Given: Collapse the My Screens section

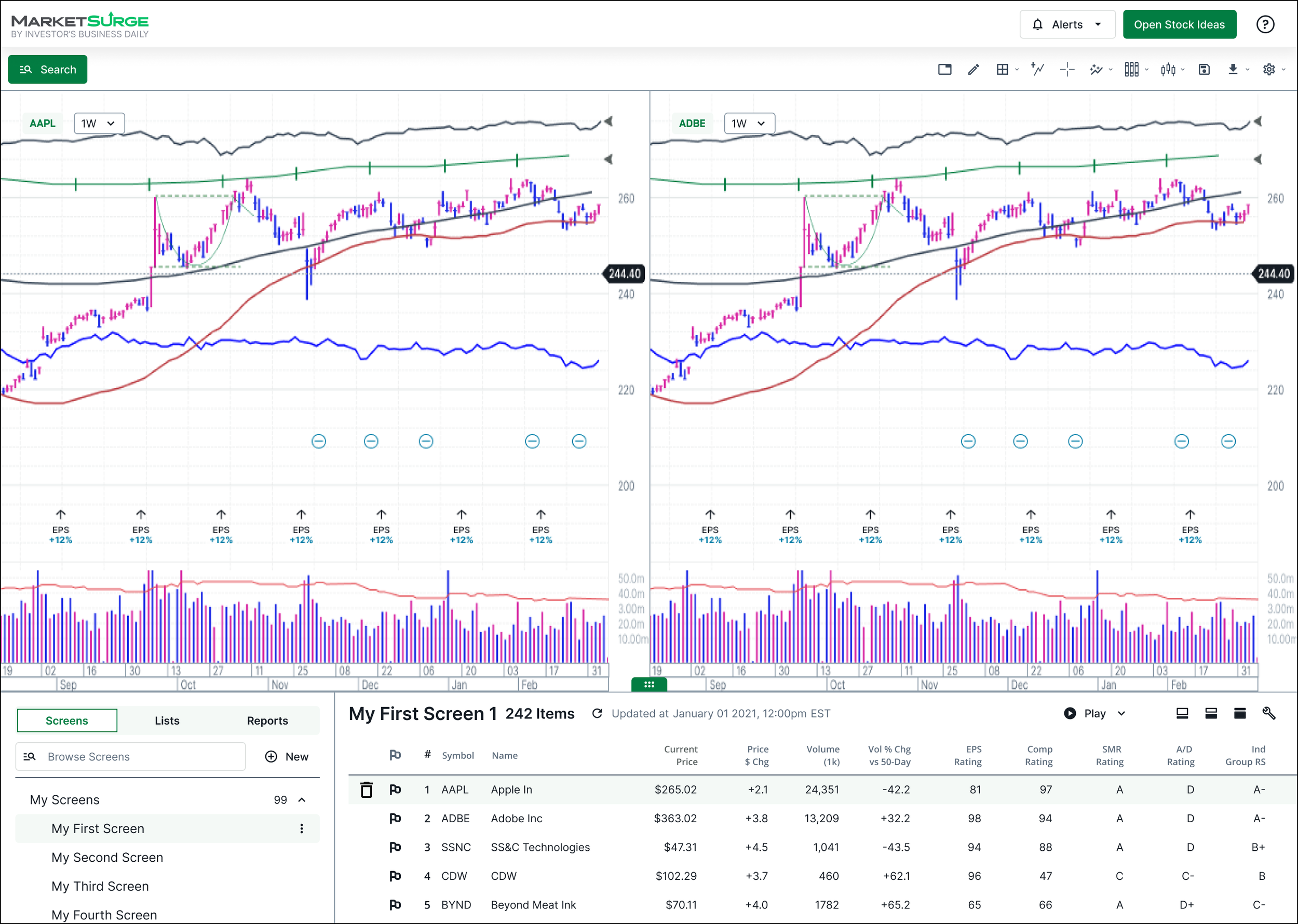Looking at the screenshot, I should tap(302, 800).
